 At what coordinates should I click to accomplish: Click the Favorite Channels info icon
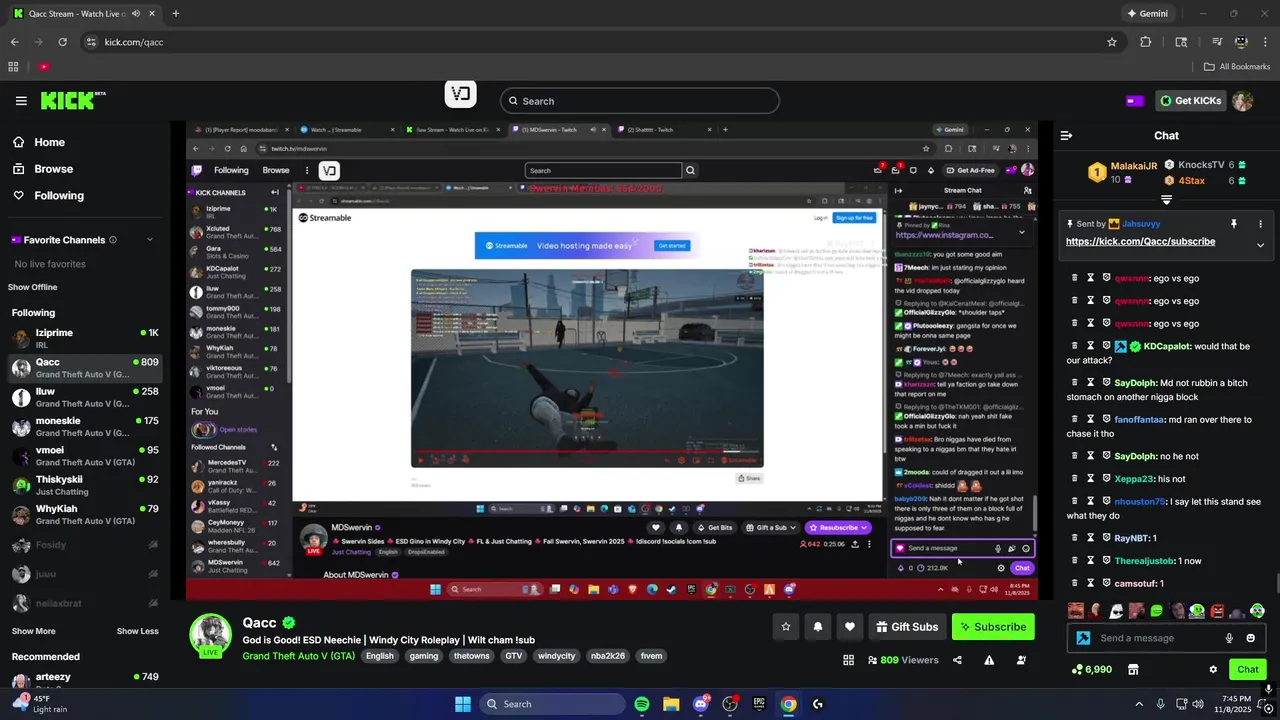(113, 240)
